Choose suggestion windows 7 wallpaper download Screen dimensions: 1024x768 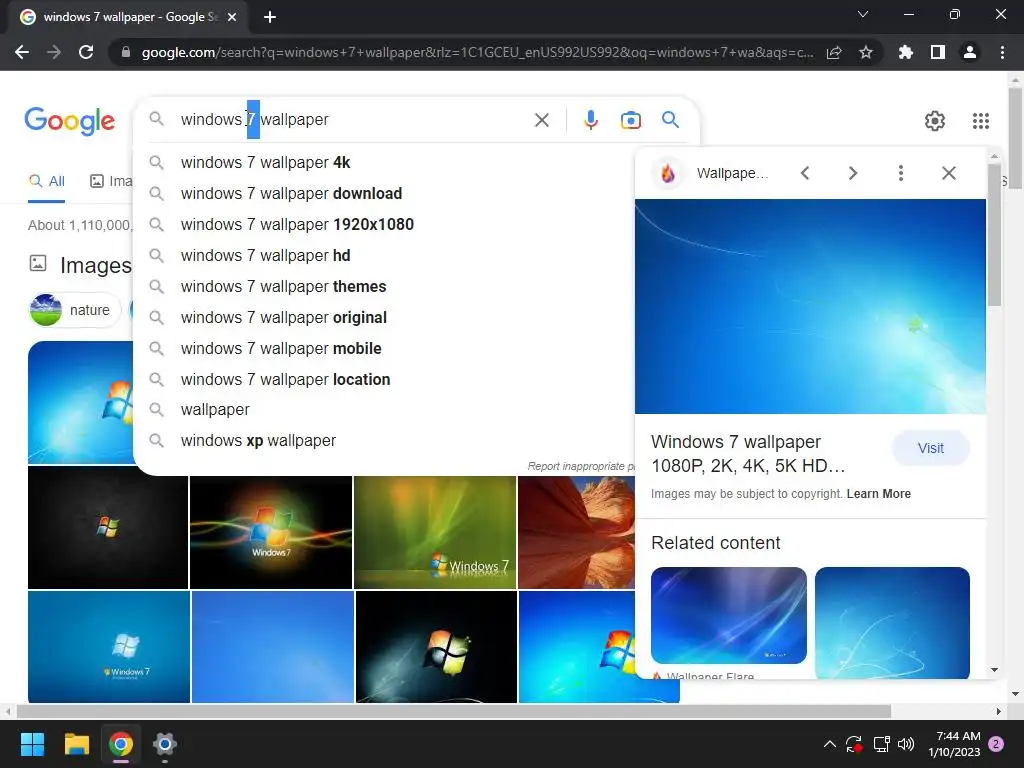383,193
